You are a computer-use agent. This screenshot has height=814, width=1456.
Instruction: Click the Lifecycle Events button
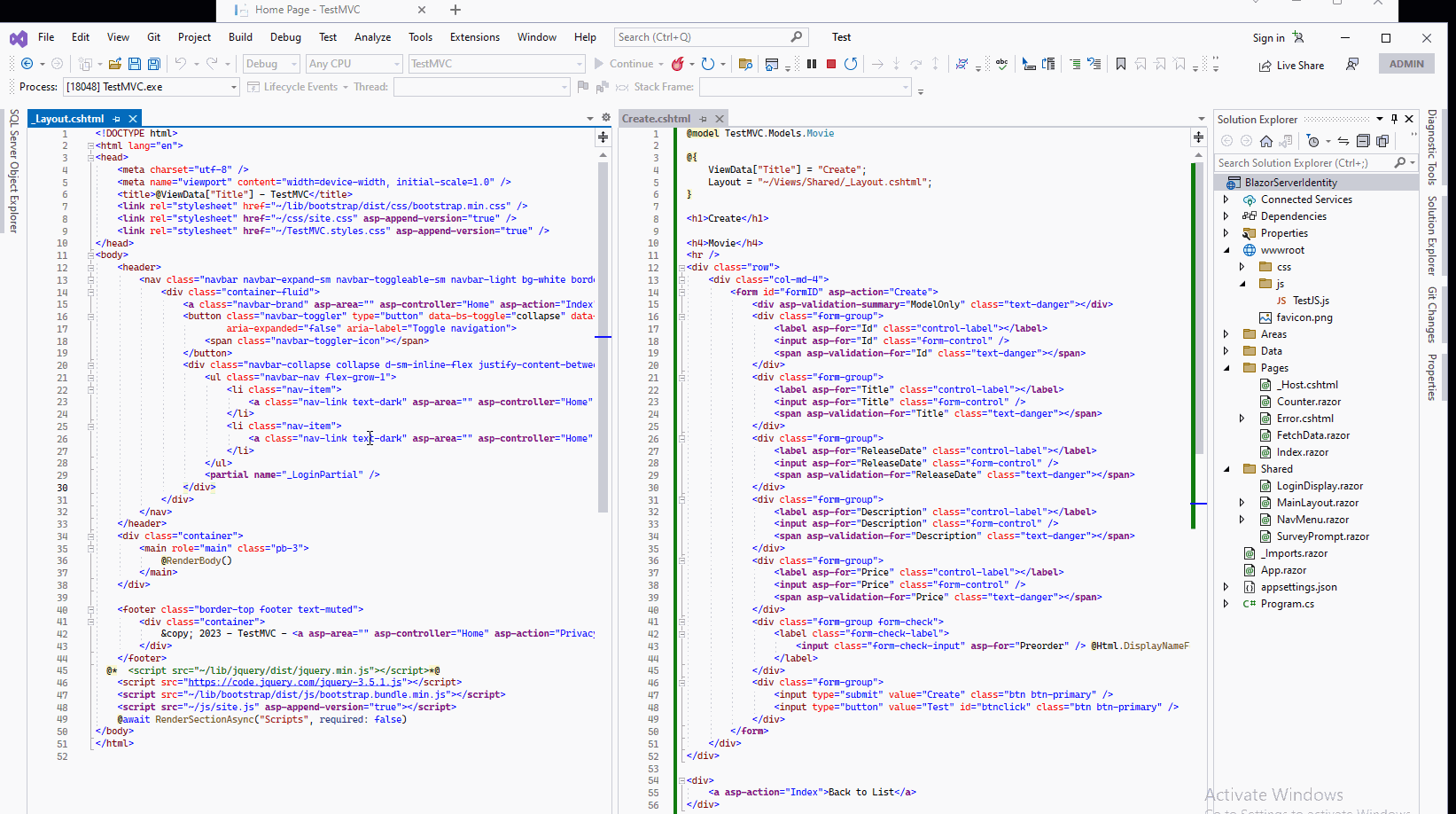(x=293, y=87)
